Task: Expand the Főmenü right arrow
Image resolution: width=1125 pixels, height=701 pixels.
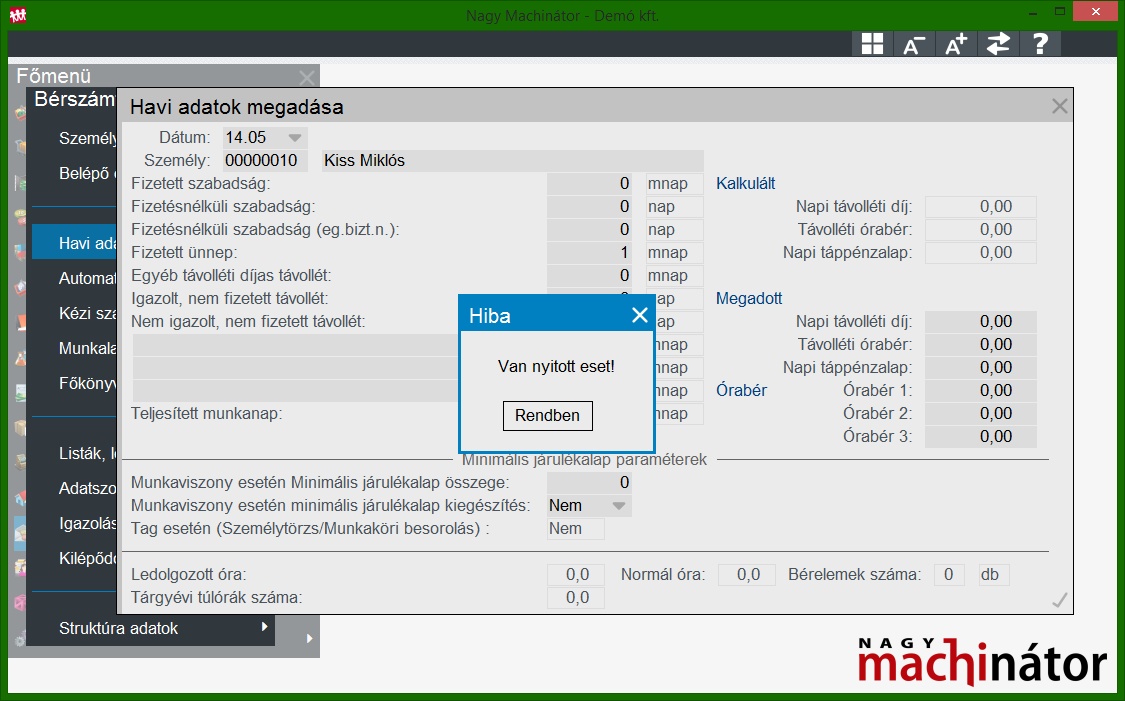Action: 309,638
